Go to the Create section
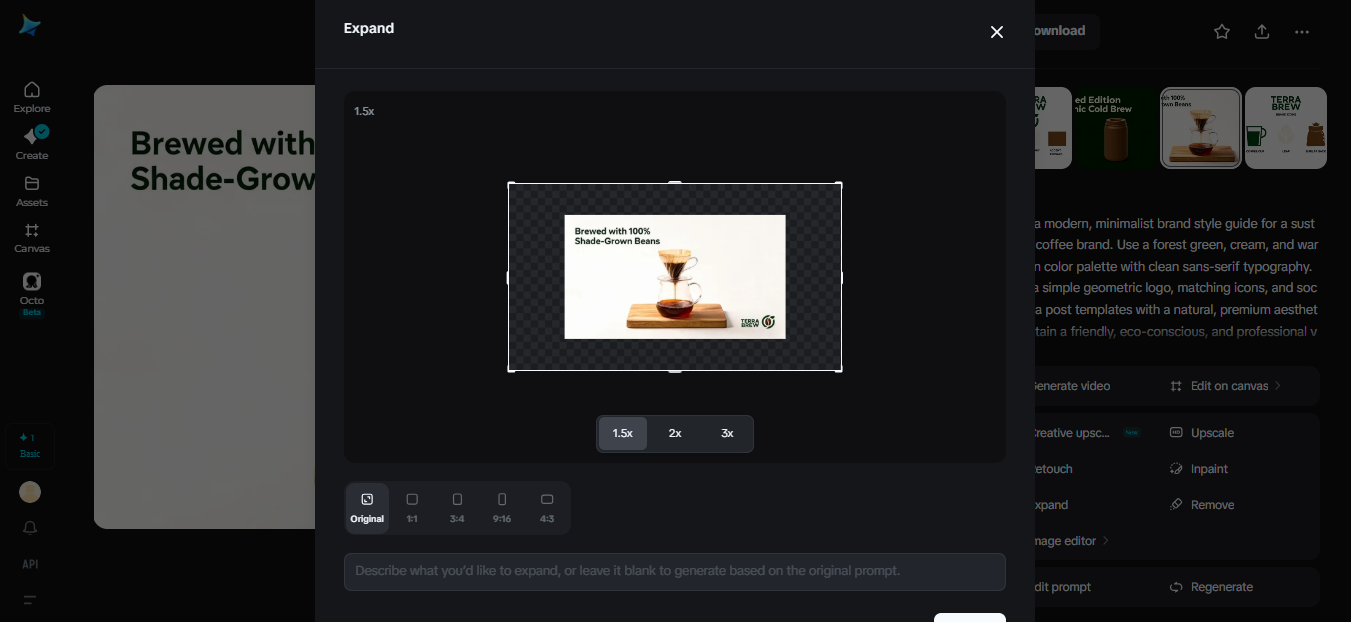The width and height of the screenshot is (1351, 622). (32, 143)
